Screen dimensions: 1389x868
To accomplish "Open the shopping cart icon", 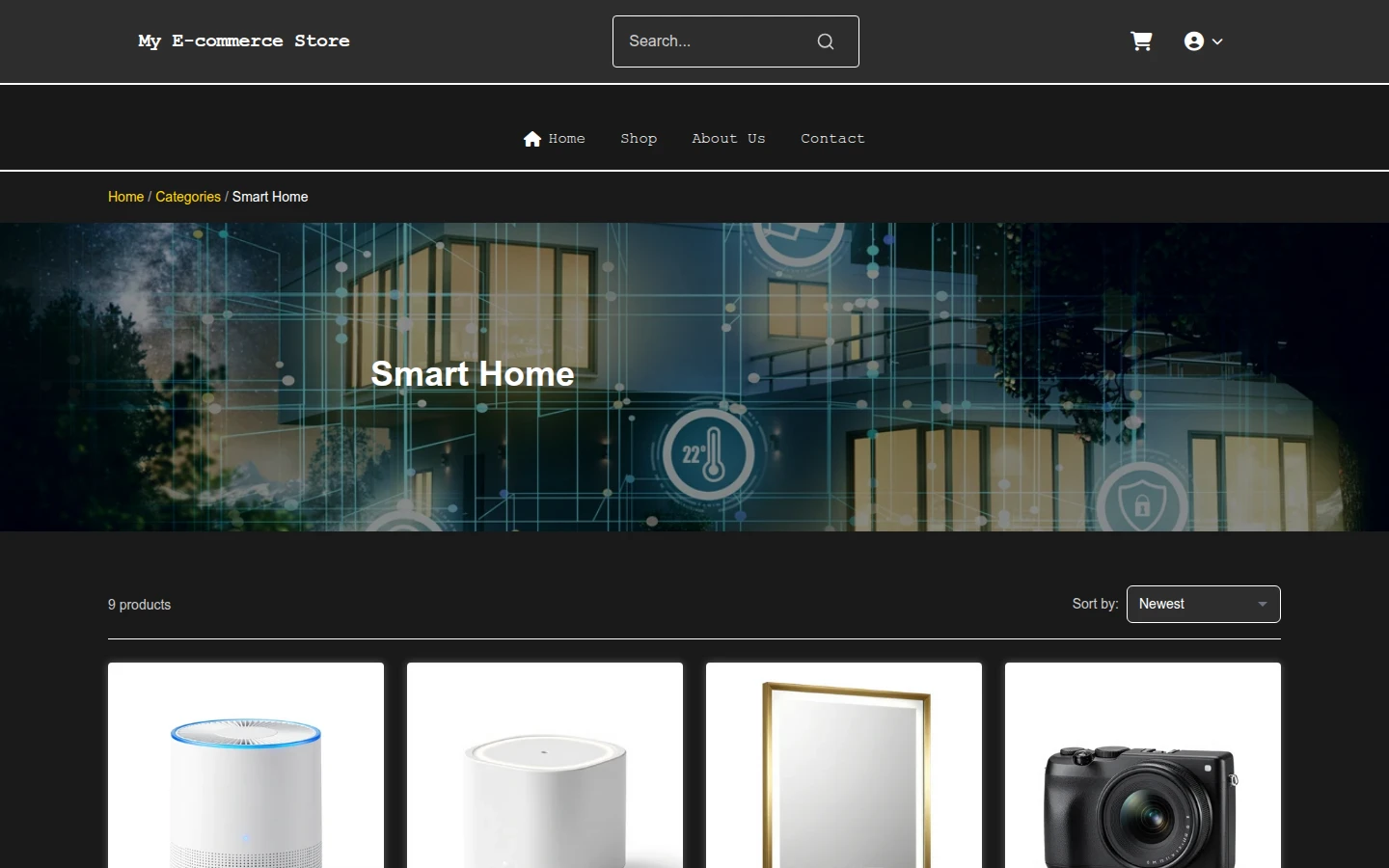I will (1141, 41).
